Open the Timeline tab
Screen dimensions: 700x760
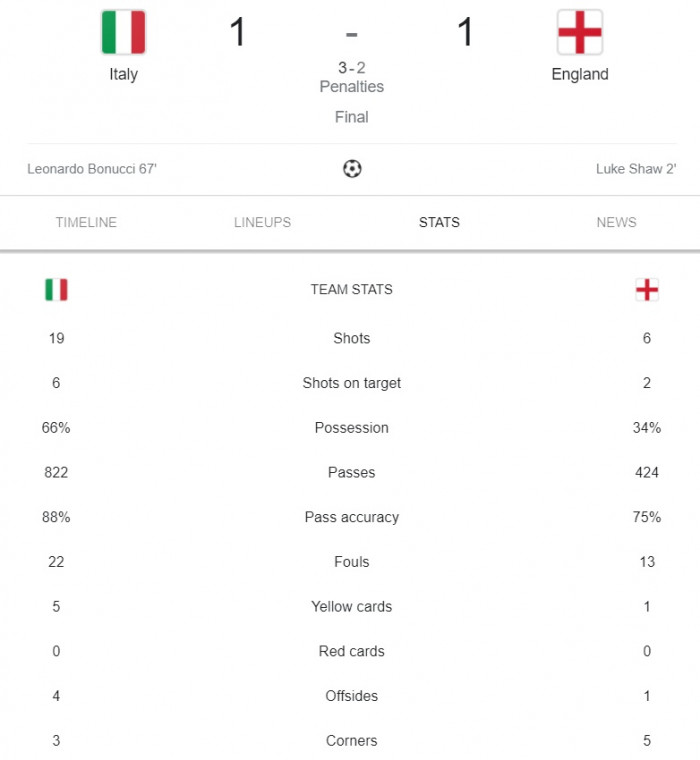coord(86,222)
